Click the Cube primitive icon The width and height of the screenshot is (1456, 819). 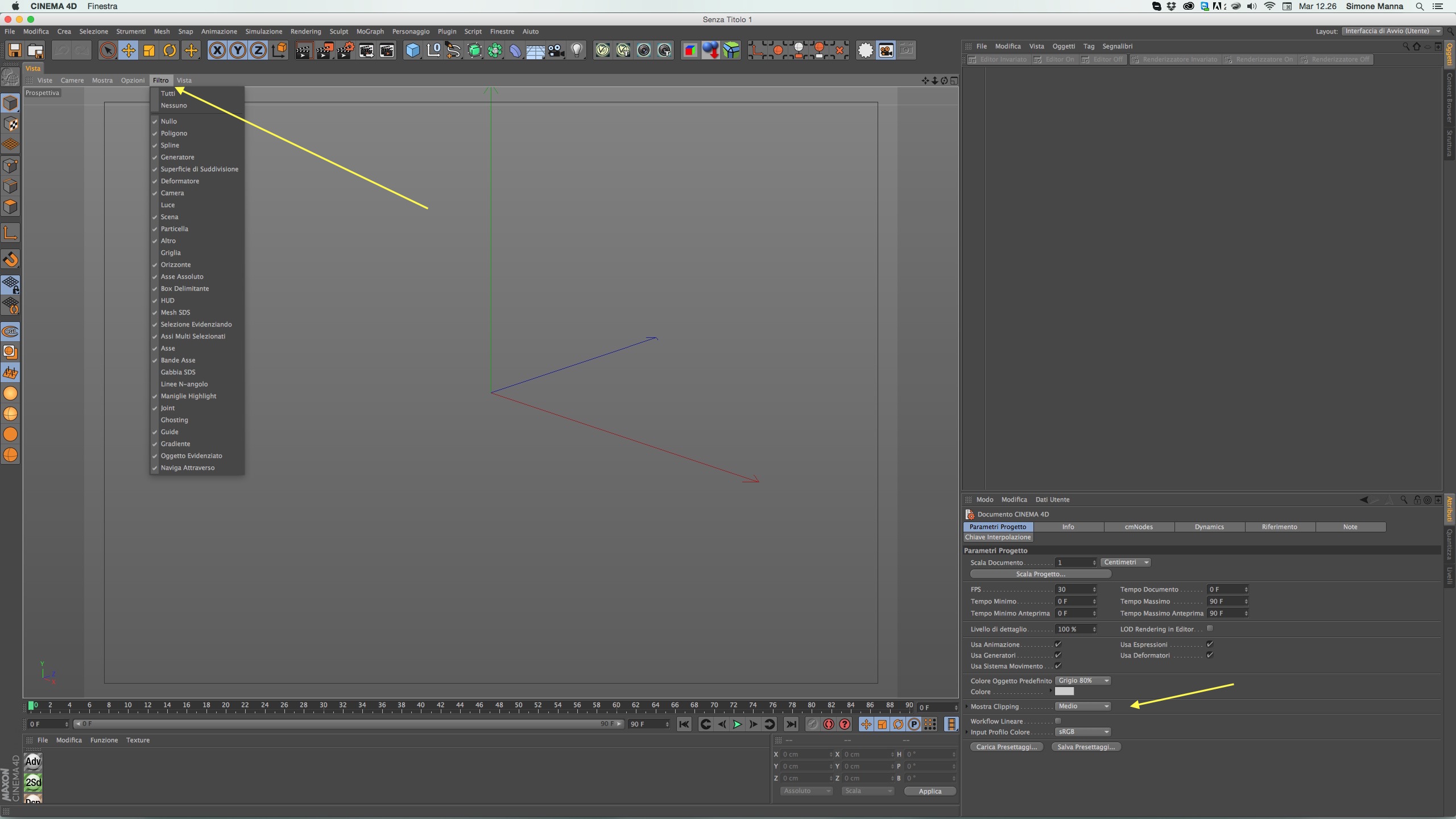pos(412,51)
